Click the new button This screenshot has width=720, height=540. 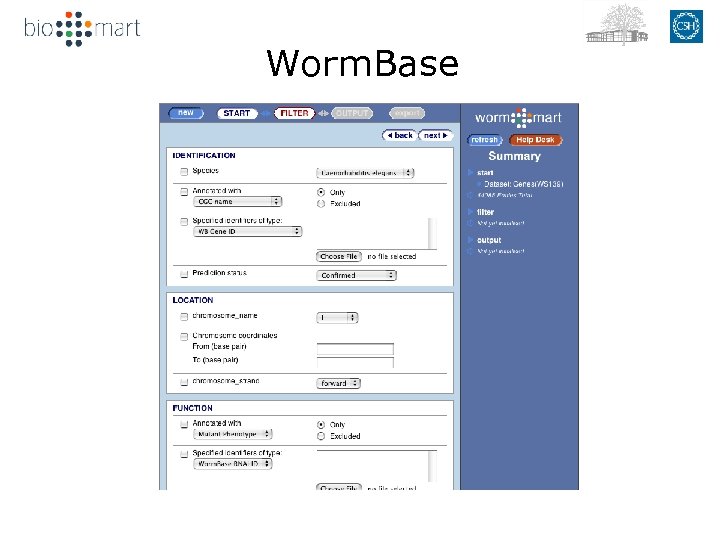point(186,113)
